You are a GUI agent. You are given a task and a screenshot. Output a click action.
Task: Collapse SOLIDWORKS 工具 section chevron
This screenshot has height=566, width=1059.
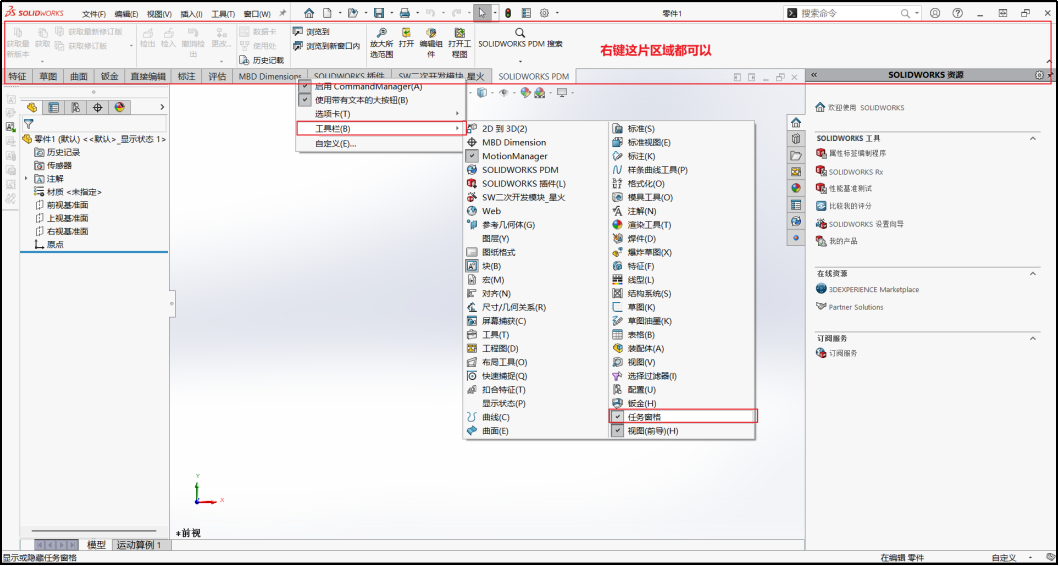click(x=1033, y=138)
